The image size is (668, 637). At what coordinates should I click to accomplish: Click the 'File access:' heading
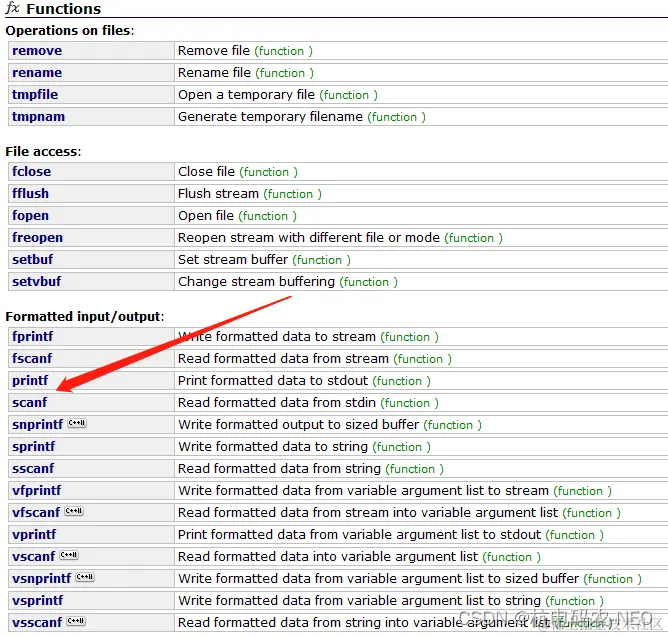[43, 152]
